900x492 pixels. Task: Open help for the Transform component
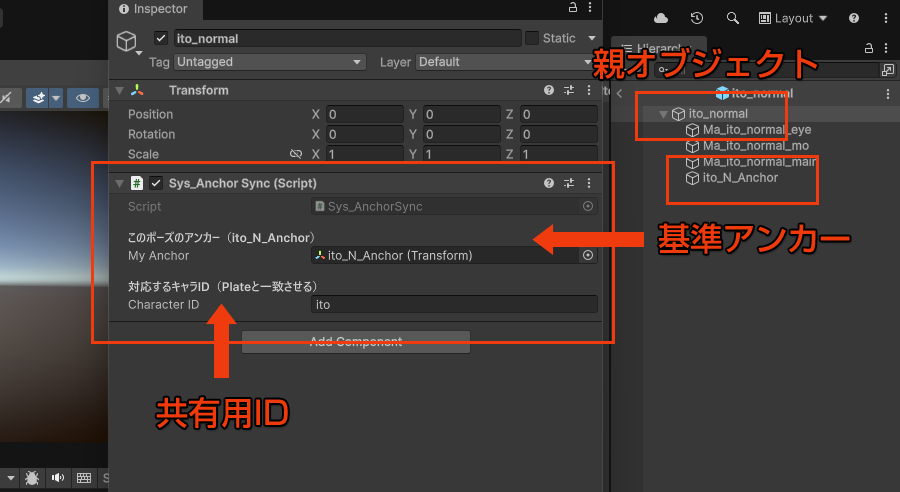point(549,90)
